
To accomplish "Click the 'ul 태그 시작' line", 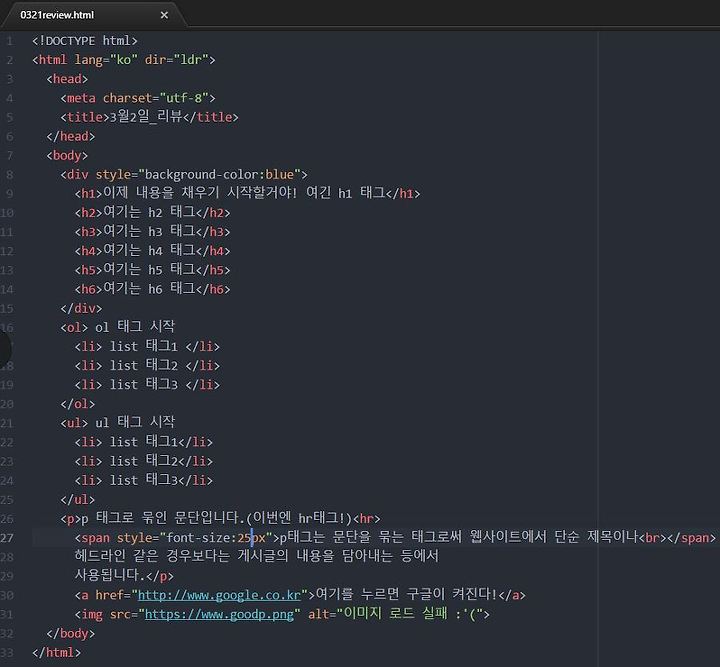I will point(118,422).
